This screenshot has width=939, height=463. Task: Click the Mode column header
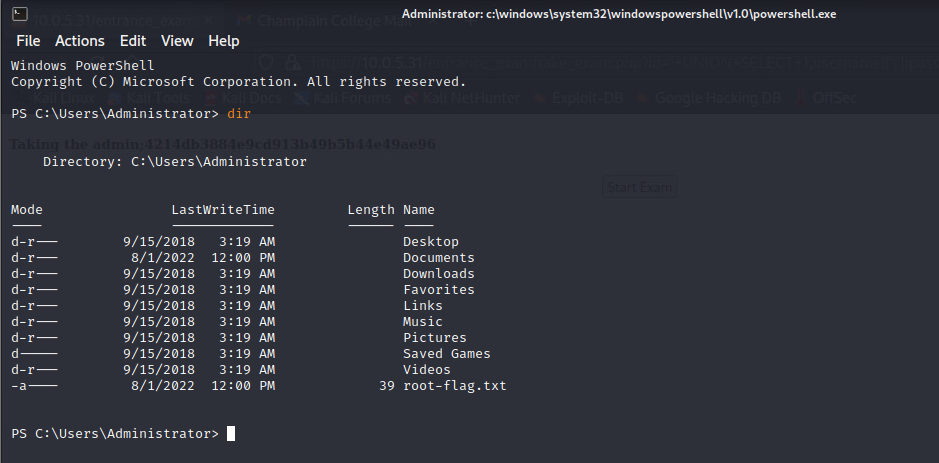(27, 210)
